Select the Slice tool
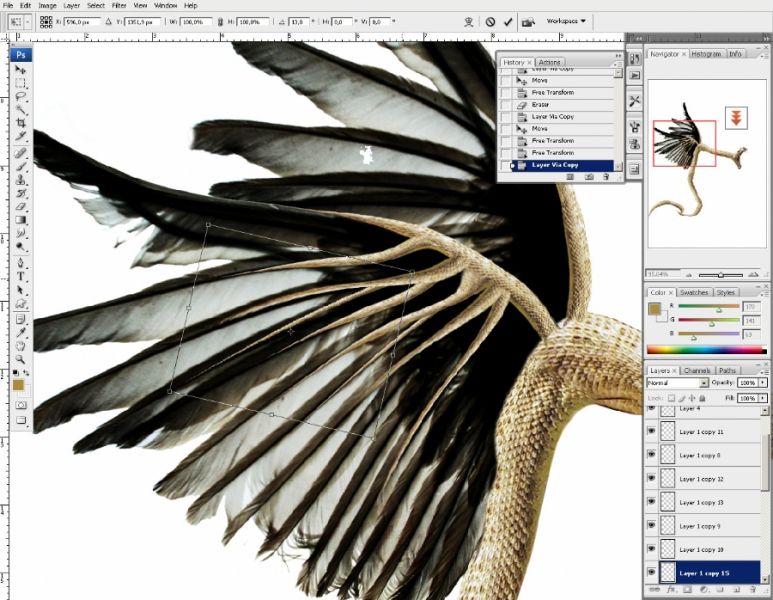This screenshot has height=600, width=773. click(21, 136)
